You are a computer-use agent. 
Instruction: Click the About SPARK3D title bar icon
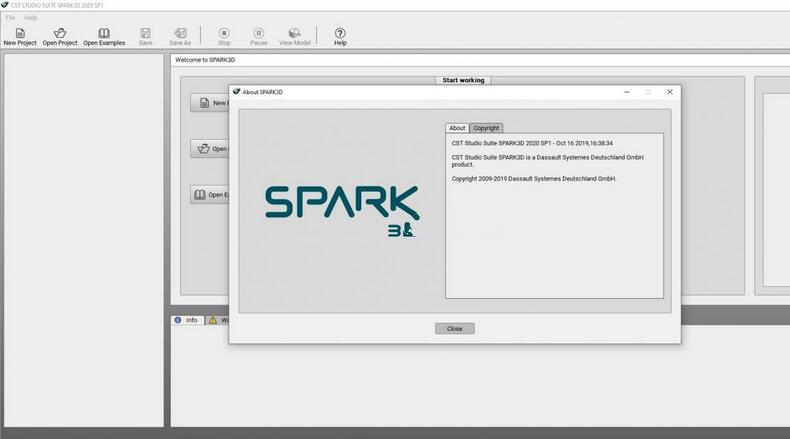point(236,92)
